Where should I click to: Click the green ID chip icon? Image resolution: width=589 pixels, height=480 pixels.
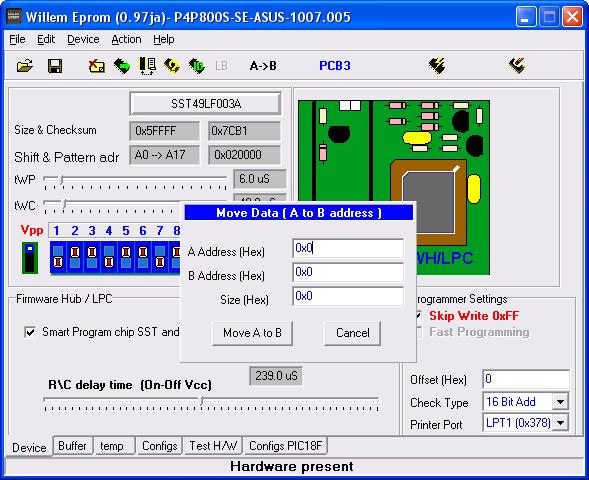197,66
